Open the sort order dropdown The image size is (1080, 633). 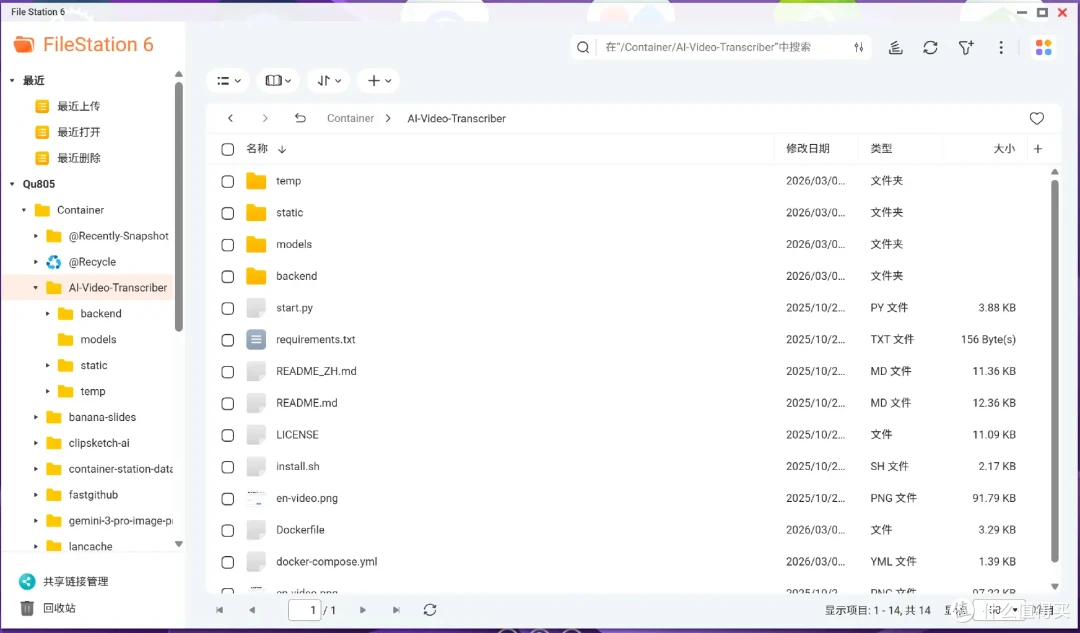[329, 81]
